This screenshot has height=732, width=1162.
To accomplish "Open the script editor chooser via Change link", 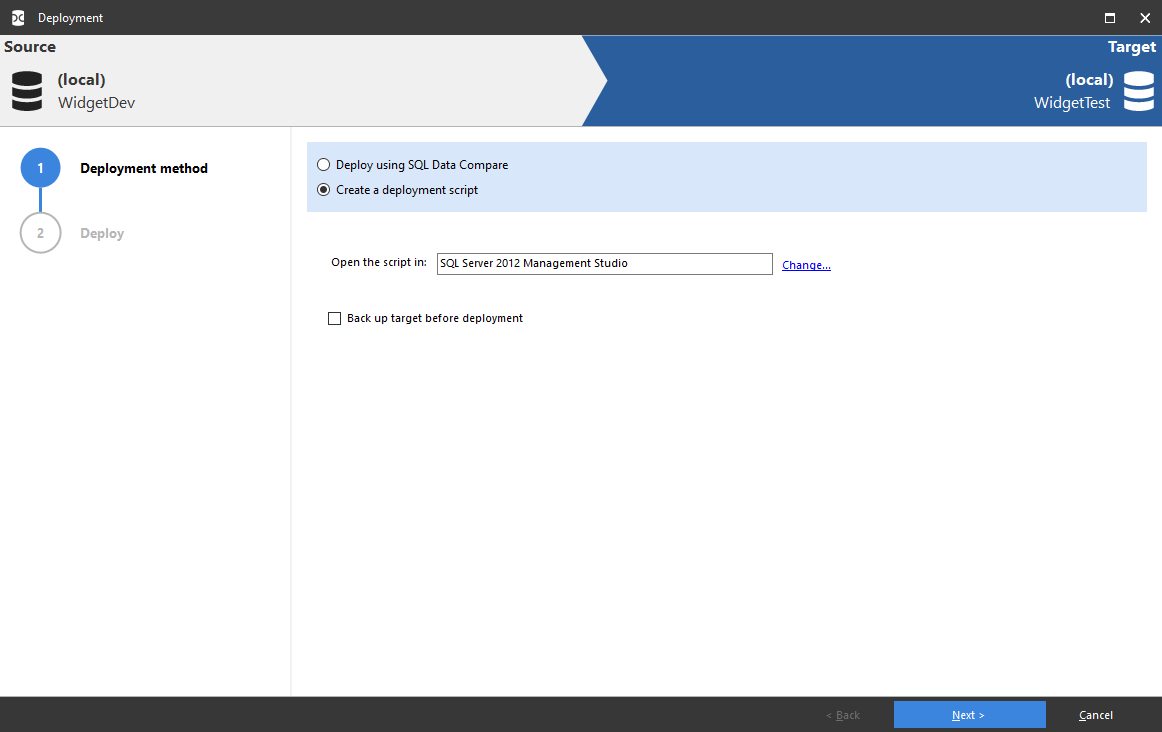I will [x=806, y=264].
